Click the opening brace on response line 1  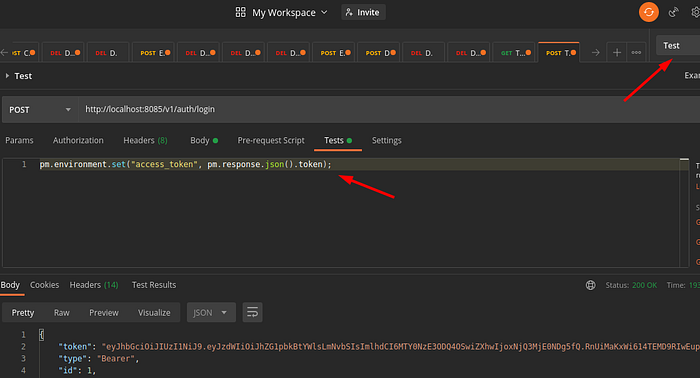[41, 335]
